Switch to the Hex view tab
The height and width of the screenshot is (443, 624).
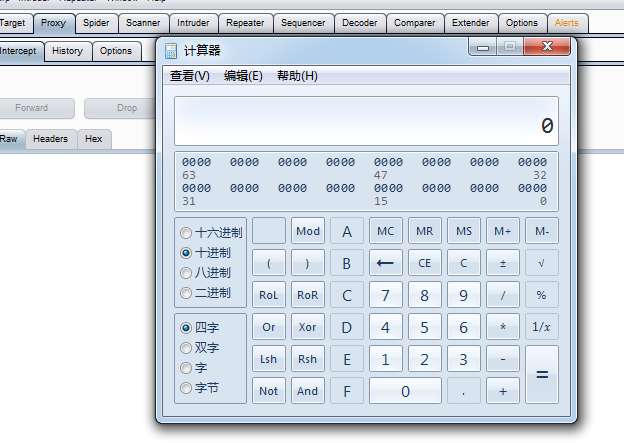pyautogui.click(x=94, y=139)
